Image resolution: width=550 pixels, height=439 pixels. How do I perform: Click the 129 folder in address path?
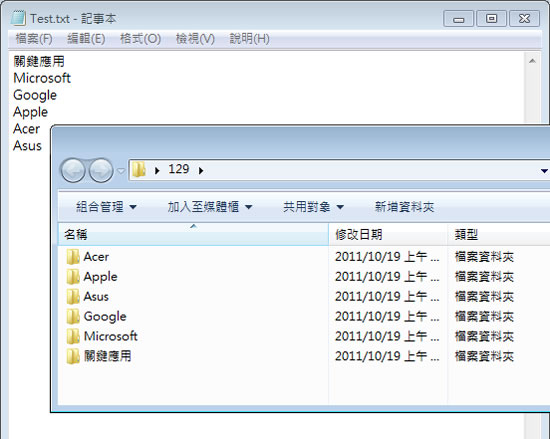point(179,169)
